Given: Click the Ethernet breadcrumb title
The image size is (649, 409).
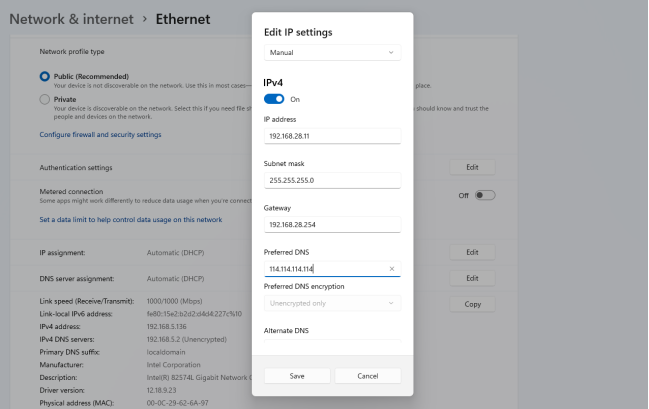Looking at the screenshot, I should coord(183,19).
